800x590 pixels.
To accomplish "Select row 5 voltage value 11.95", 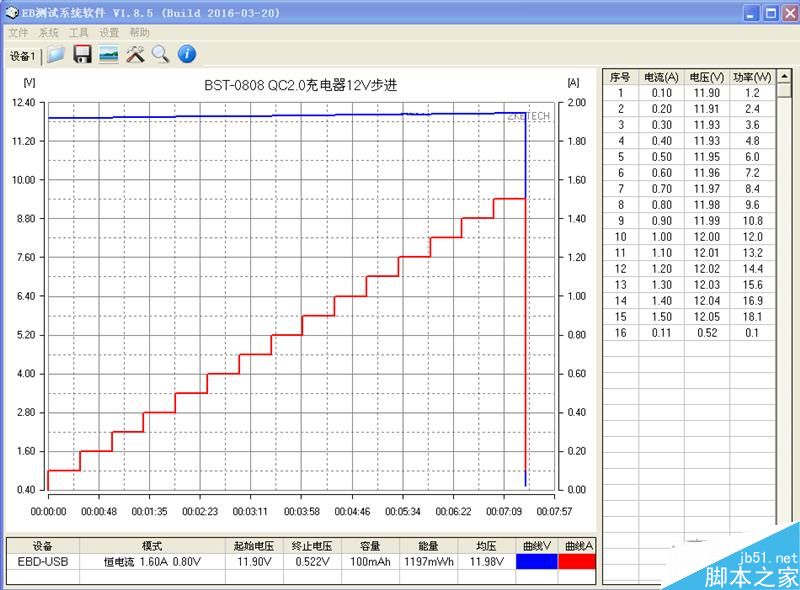I will pos(707,157).
